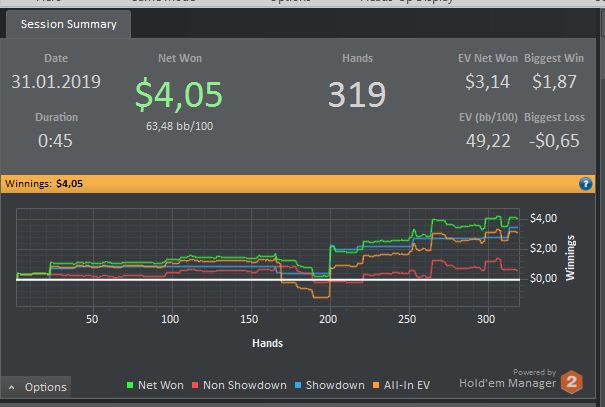Click the 50 x-axis tick label
The height and width of the screenshot is (407, 605).
92,319
